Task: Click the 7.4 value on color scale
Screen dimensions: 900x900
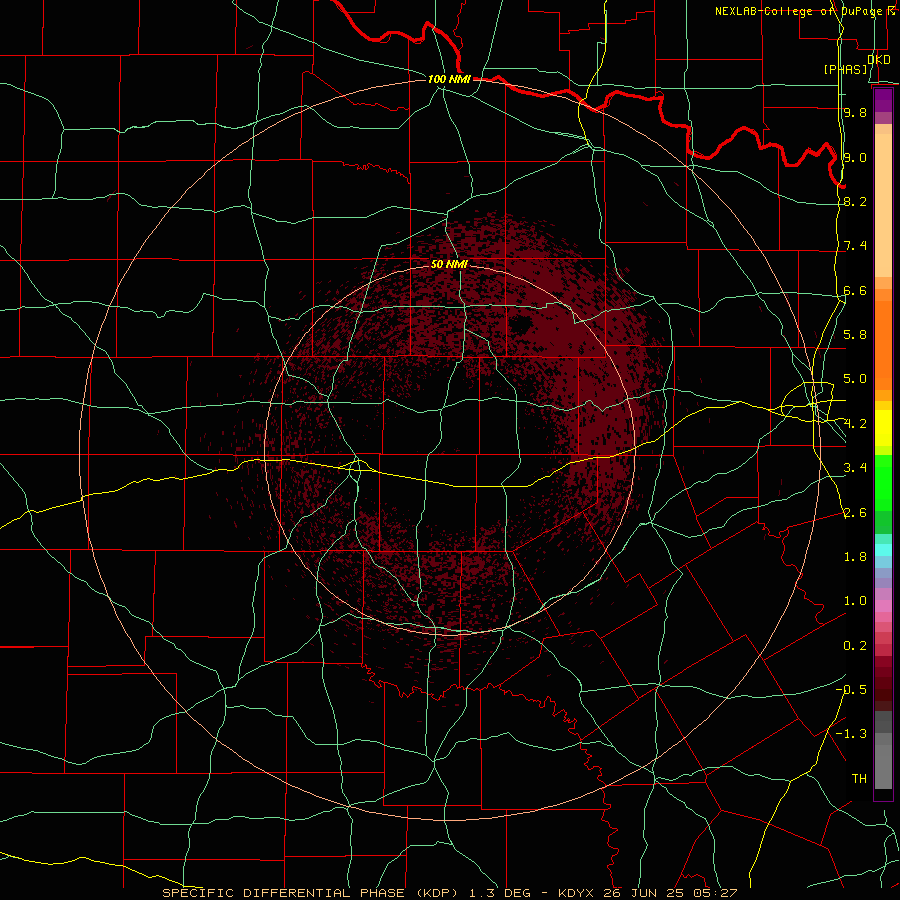Action: coord(855,246)
